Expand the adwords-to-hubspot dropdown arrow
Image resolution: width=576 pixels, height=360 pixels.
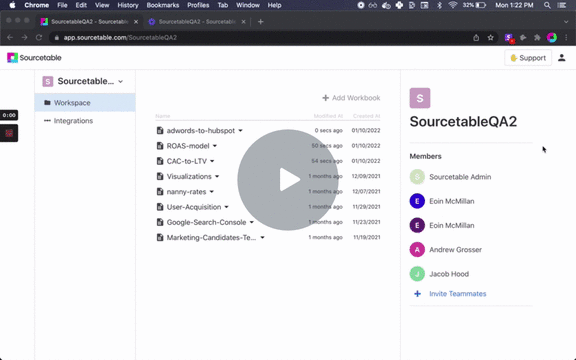(240, 131)
